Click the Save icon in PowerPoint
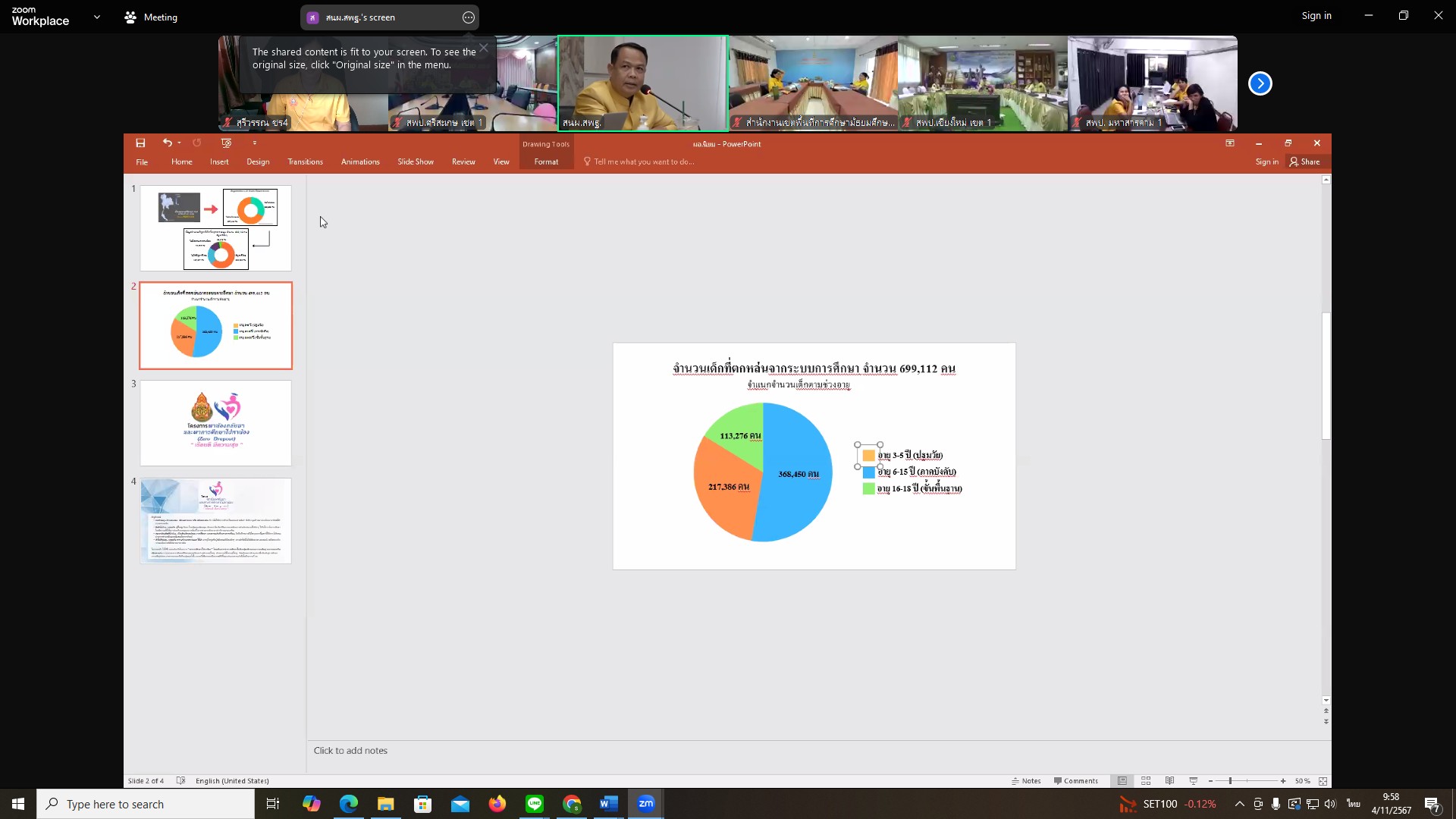 pyautogui.click(x=140, y=143)
